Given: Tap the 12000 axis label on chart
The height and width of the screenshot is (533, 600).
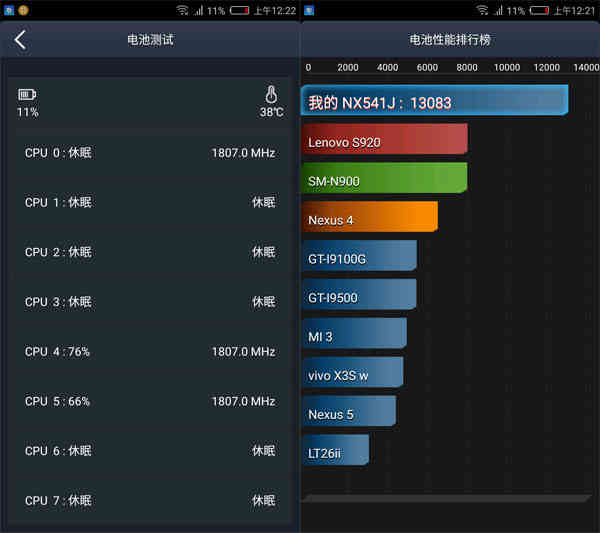Looking at the screenshot, I should [546, 68].
